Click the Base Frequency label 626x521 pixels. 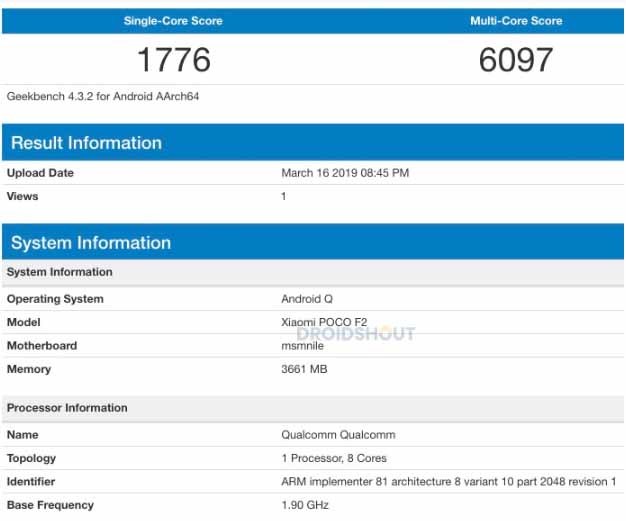pyautogui.click(x=50, y=505)
